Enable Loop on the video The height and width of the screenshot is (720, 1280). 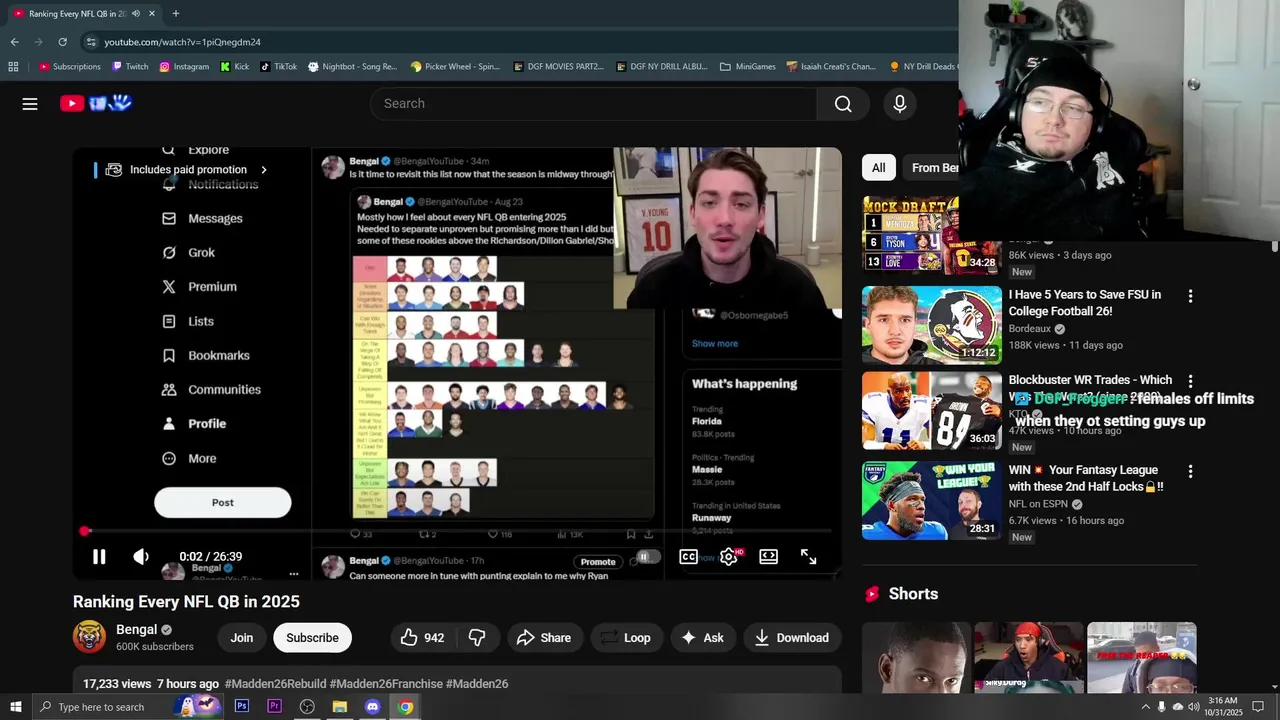(x=626, y=638)
